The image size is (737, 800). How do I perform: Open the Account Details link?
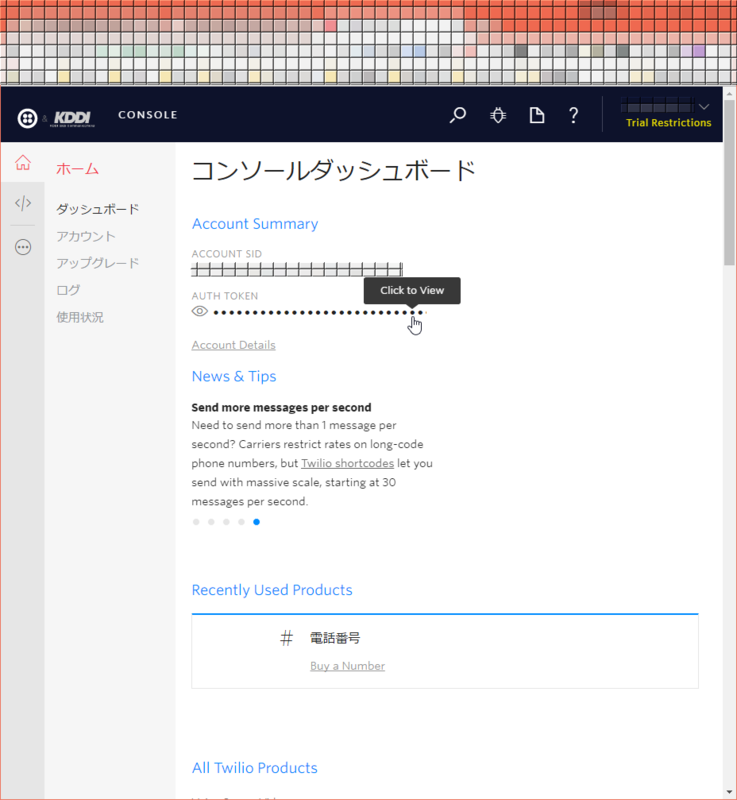point(234,345)
